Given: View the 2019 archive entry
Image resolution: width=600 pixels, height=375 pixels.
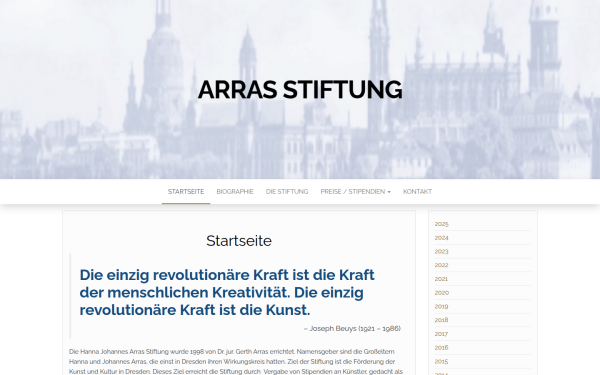Looking at the screenshot, I should point(441,307).
